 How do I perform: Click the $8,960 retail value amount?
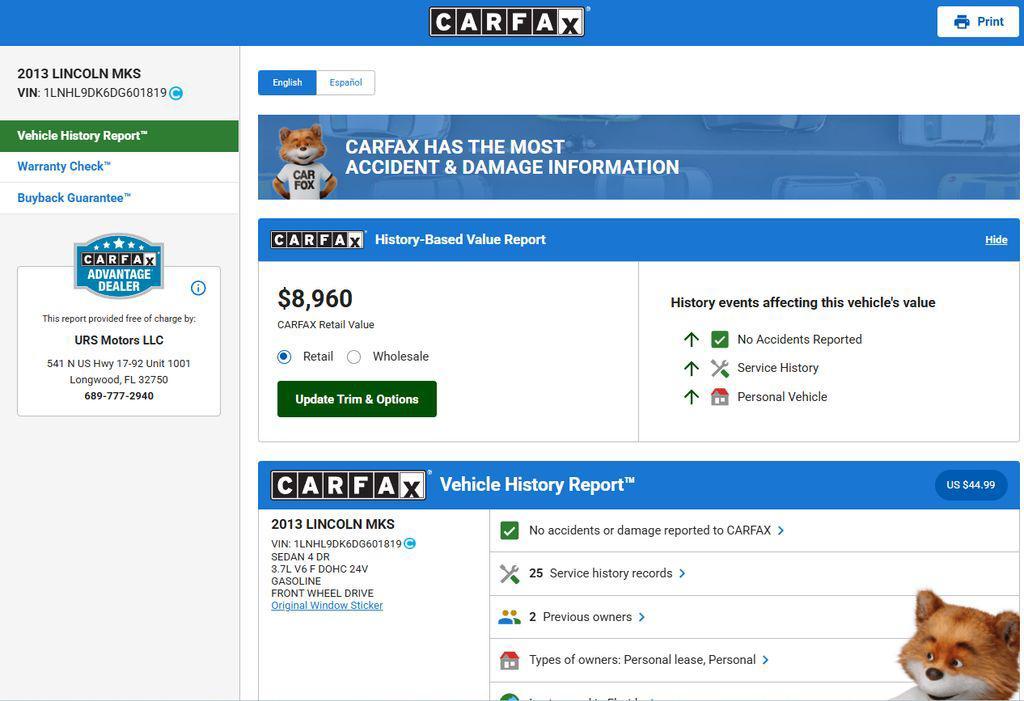click(315, 299)
